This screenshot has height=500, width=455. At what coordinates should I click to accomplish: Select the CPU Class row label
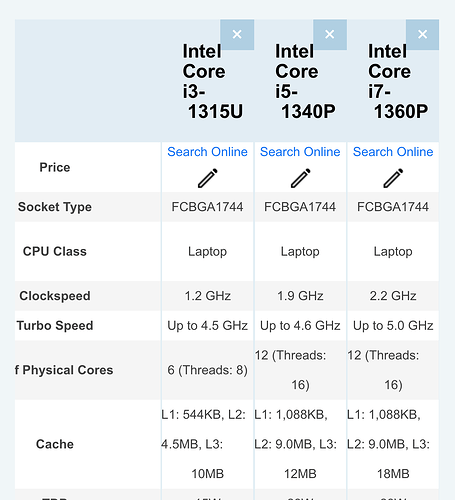55,251
